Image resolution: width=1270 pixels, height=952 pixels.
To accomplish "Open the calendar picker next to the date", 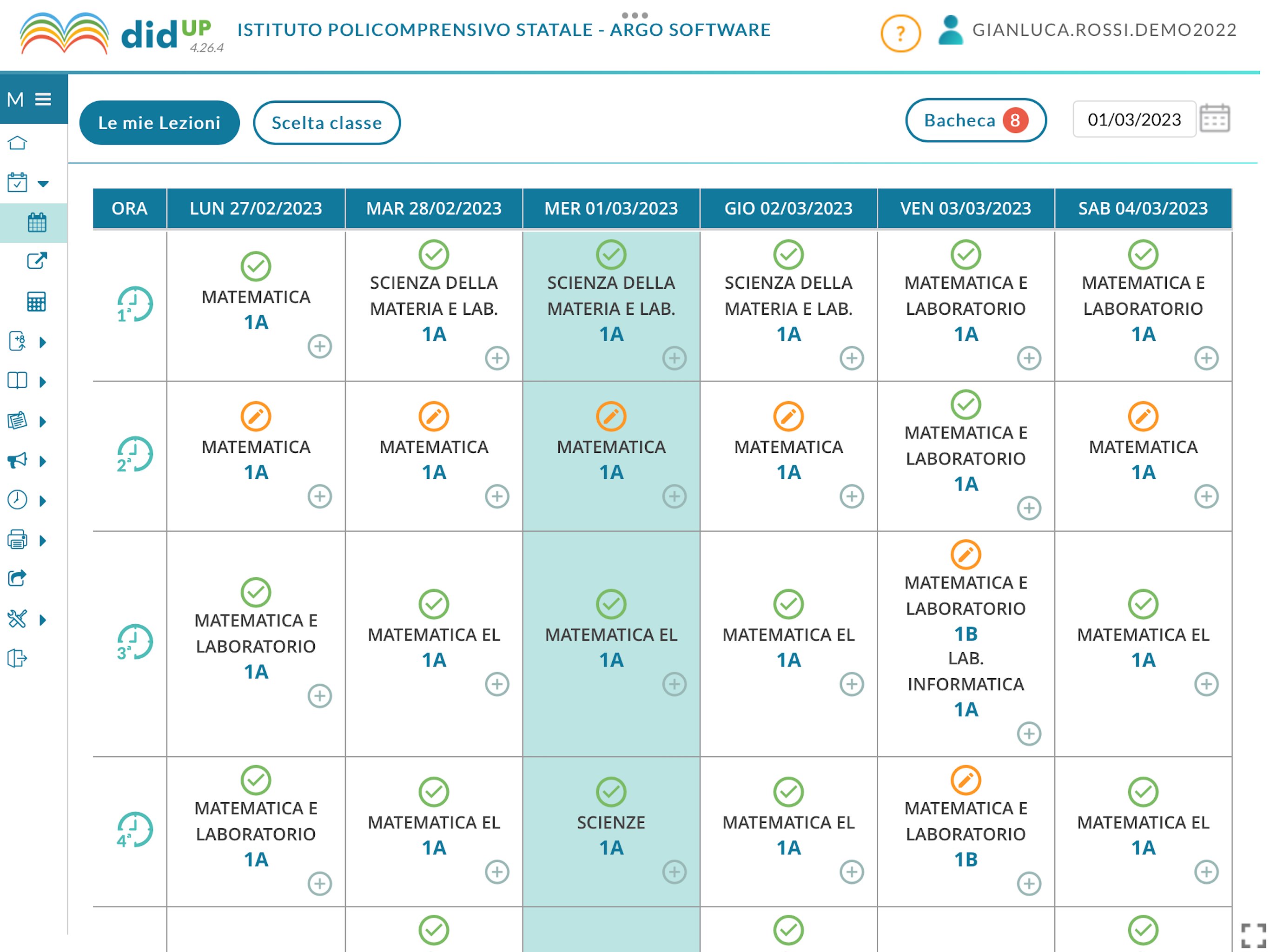I will pyautogui.click(x=1214, y=119).
